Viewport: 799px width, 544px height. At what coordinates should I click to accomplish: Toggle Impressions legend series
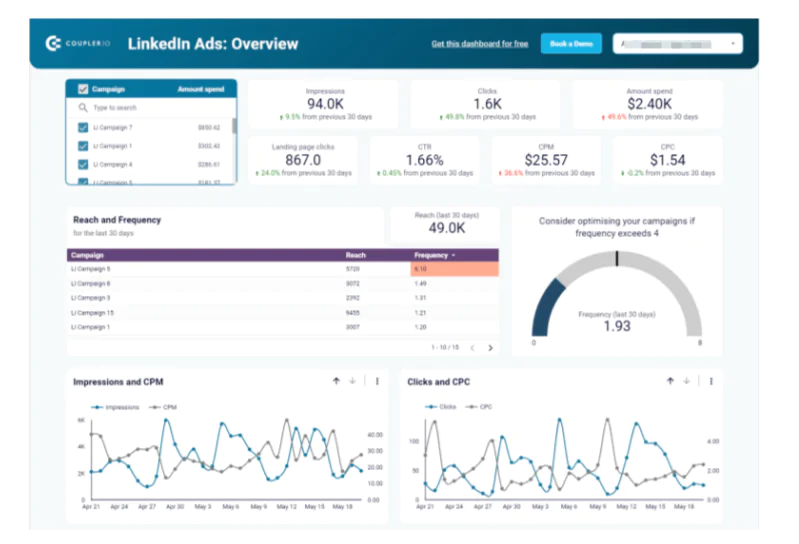click(115, 407)
